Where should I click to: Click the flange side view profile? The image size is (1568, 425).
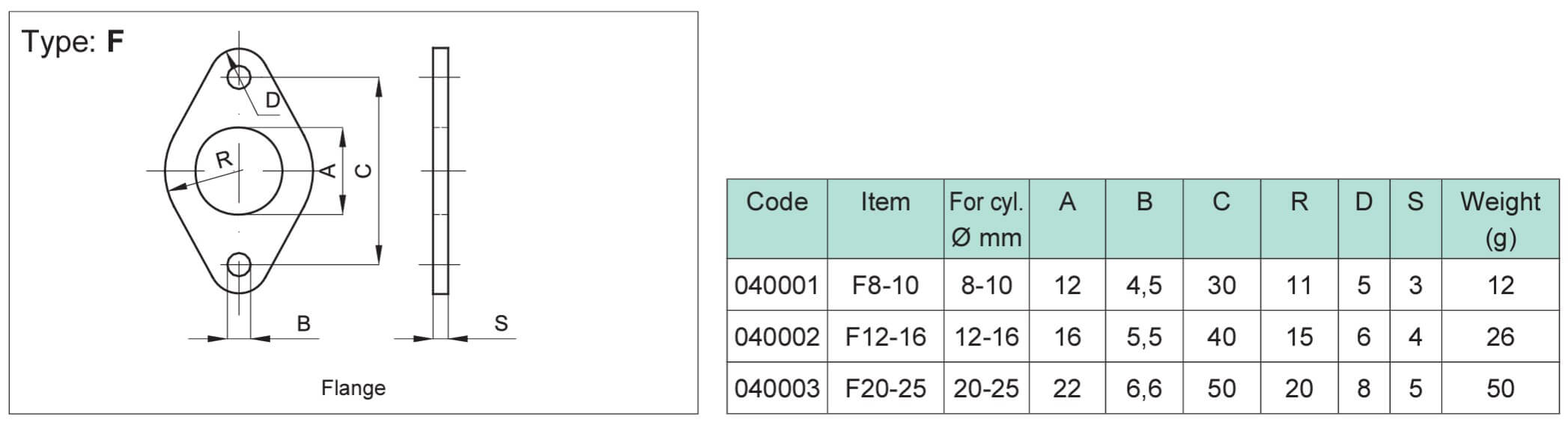[x=441, y=171]
